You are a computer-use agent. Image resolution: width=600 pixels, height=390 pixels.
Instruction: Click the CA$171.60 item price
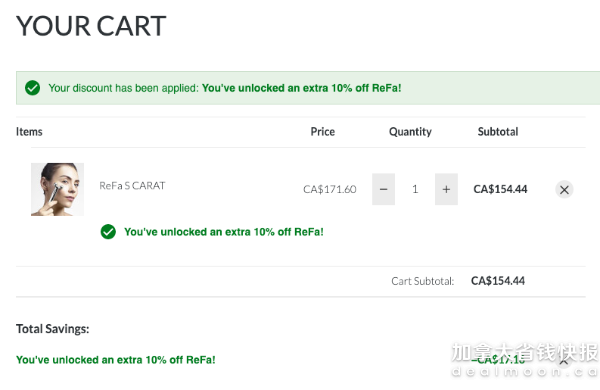[x=329, y=189]
